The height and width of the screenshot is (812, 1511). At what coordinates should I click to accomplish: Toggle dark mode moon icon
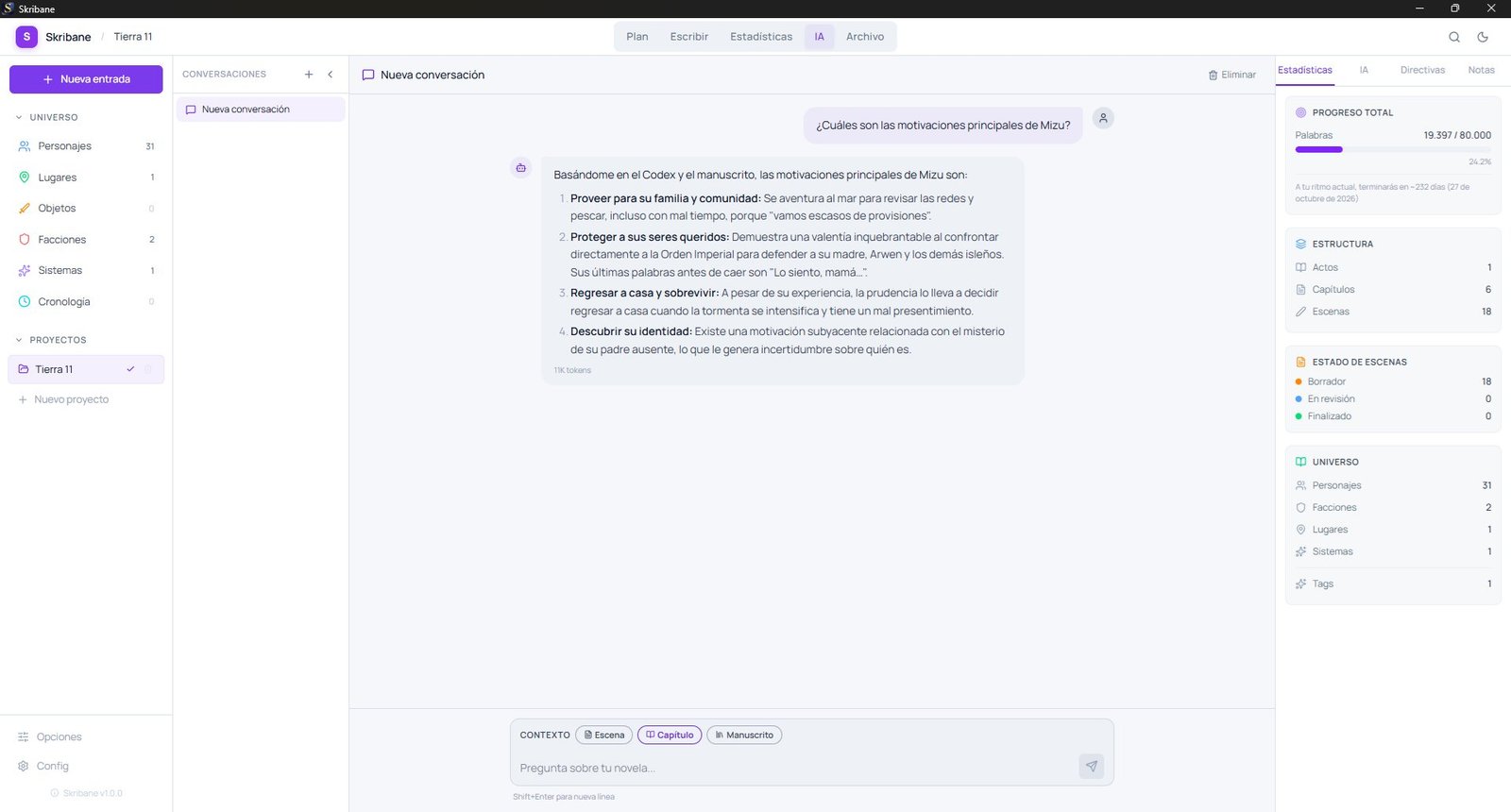[1483, 37]
